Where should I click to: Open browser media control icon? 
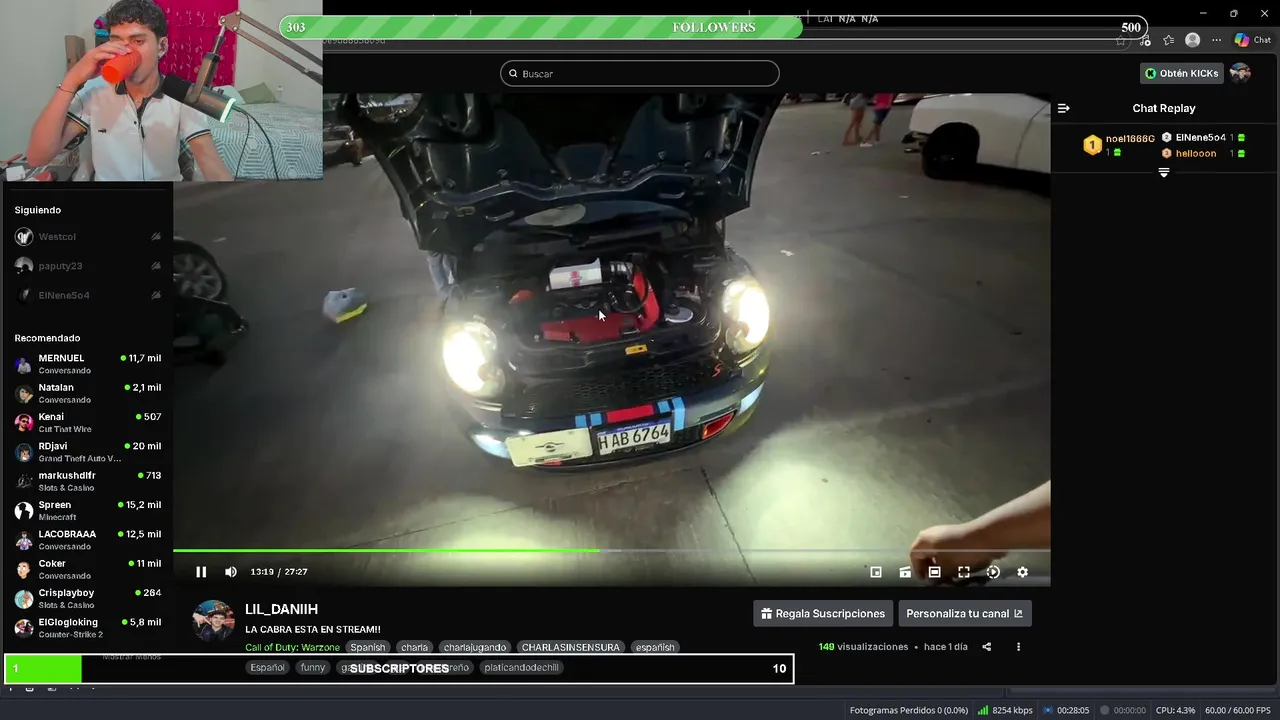(x=1144, y=40)
